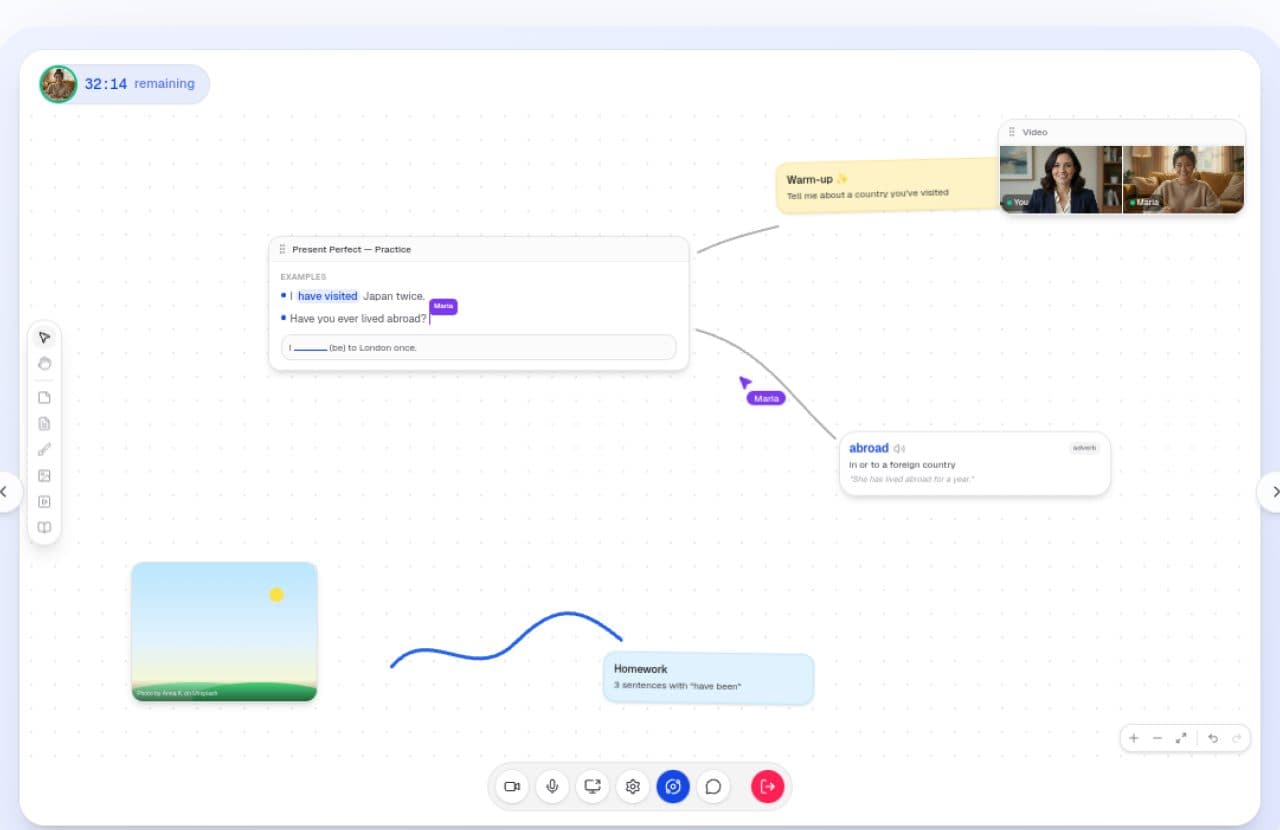The image size is (1280, 830).
Task: Go to next page with right chevron
Action: coord(1272,492)
